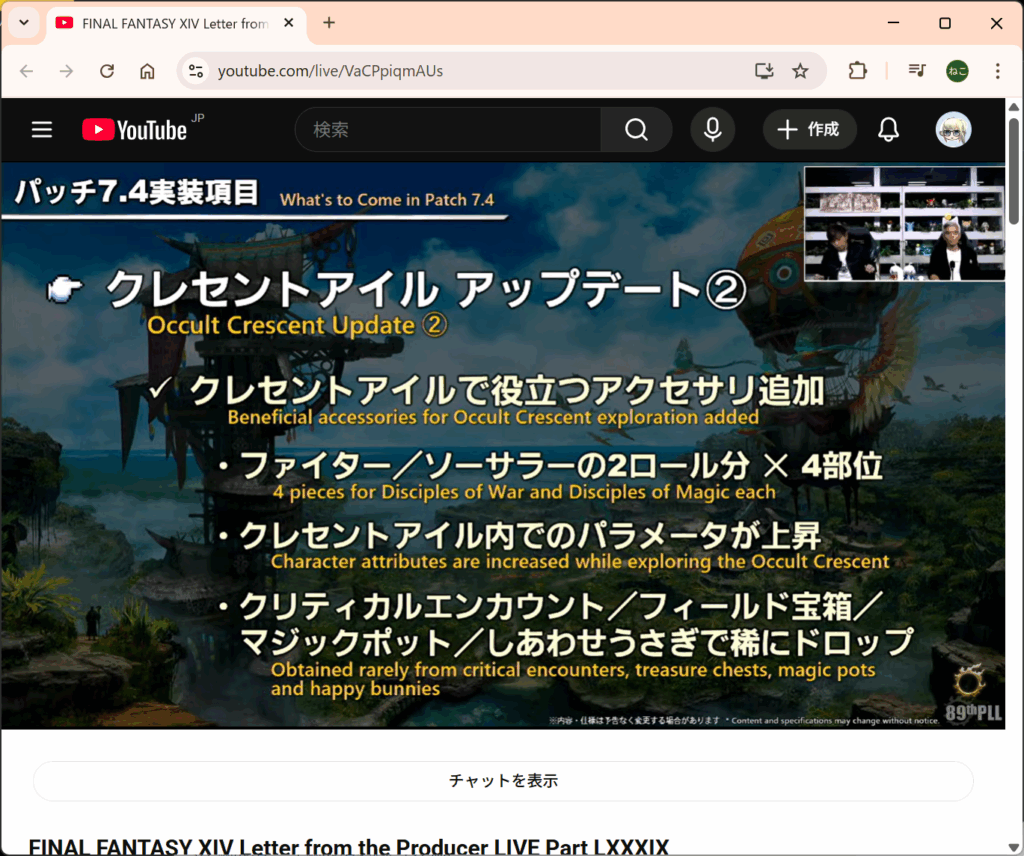
Task: Focus the YouTube 検索 search field
Action: (x=448, y=130)
